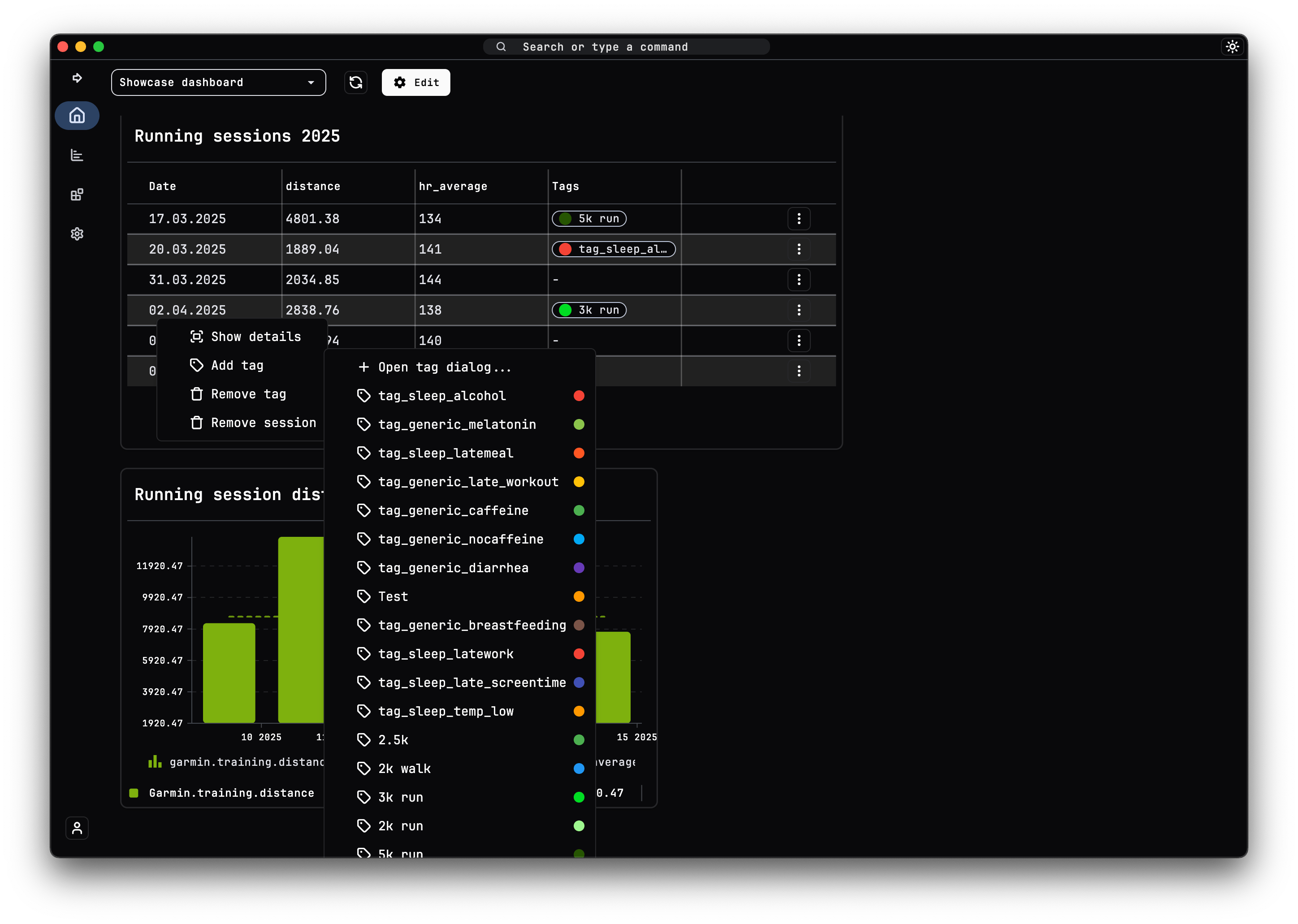Image resolution: width=1298 pixels, height=924 pixels.
Task: Open three-dot menu for 31.03.2025 row
Action: click(798, 279)
